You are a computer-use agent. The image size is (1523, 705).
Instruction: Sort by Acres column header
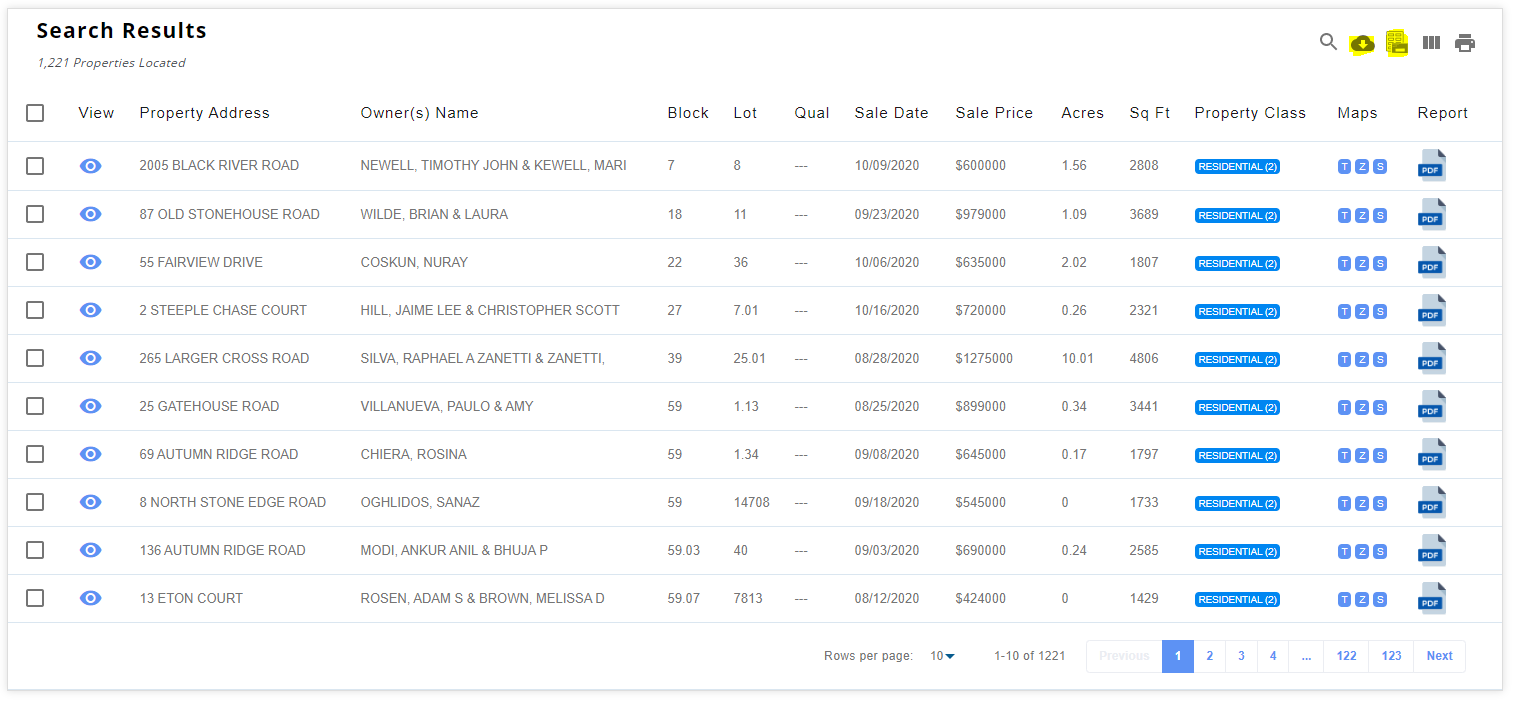tap(1083, 113)
